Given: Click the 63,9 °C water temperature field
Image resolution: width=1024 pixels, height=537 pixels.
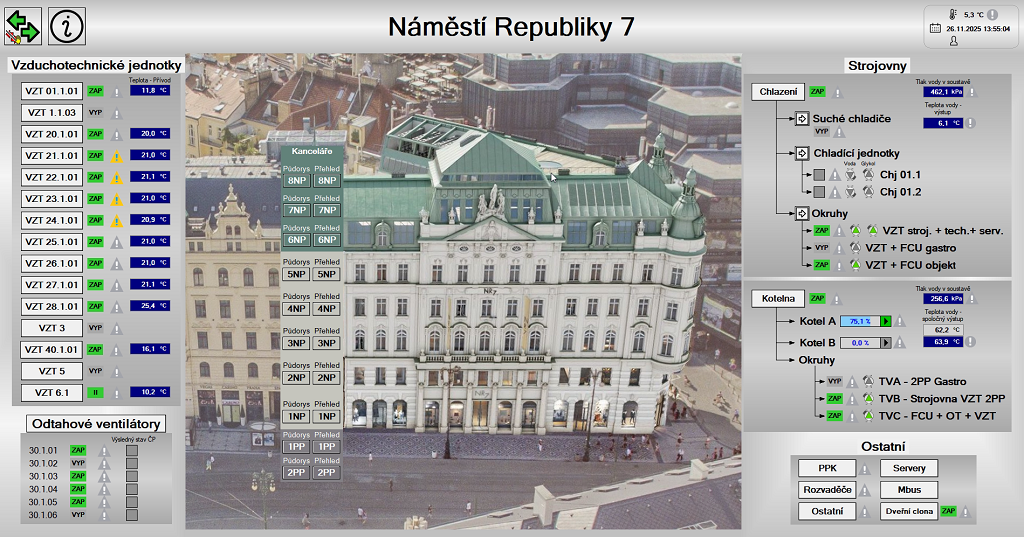Looking at the screenshot, I should [943, 342].
